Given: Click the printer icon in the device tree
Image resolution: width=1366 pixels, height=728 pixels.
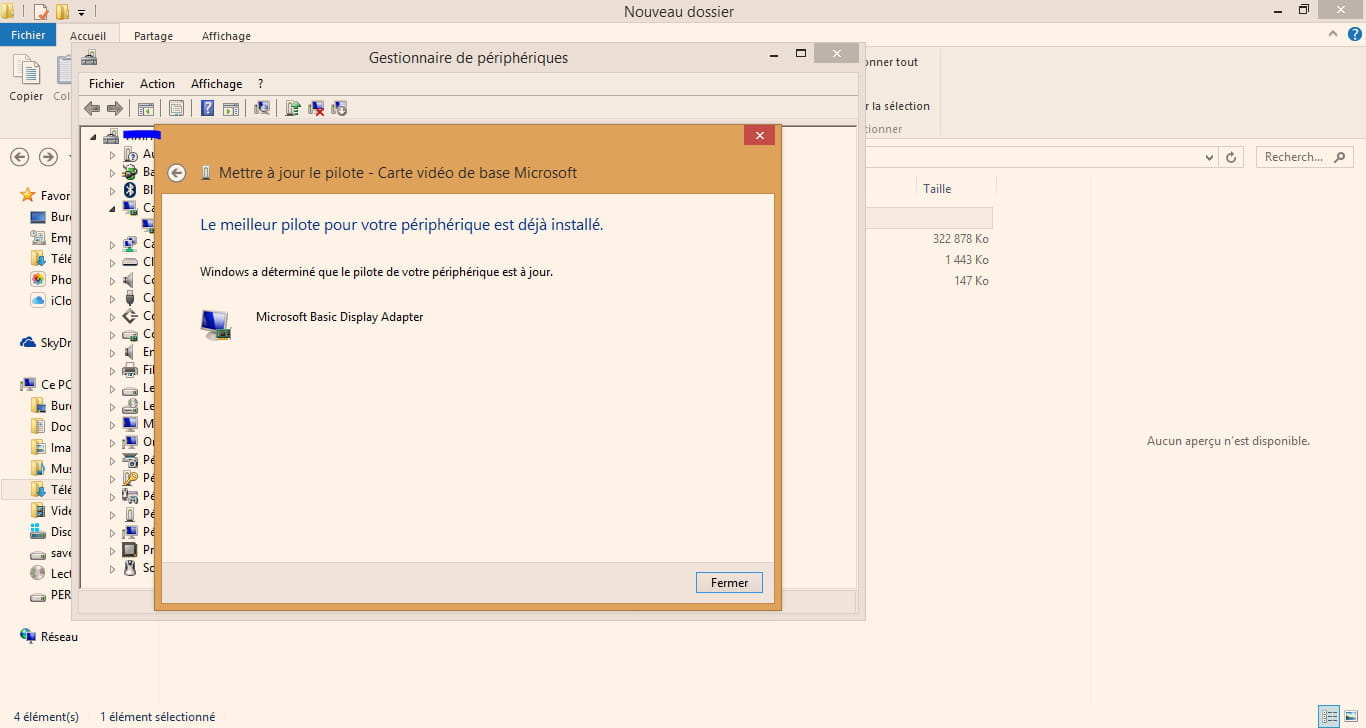Looking at the screenshot, I should click(x=130, y=370).
